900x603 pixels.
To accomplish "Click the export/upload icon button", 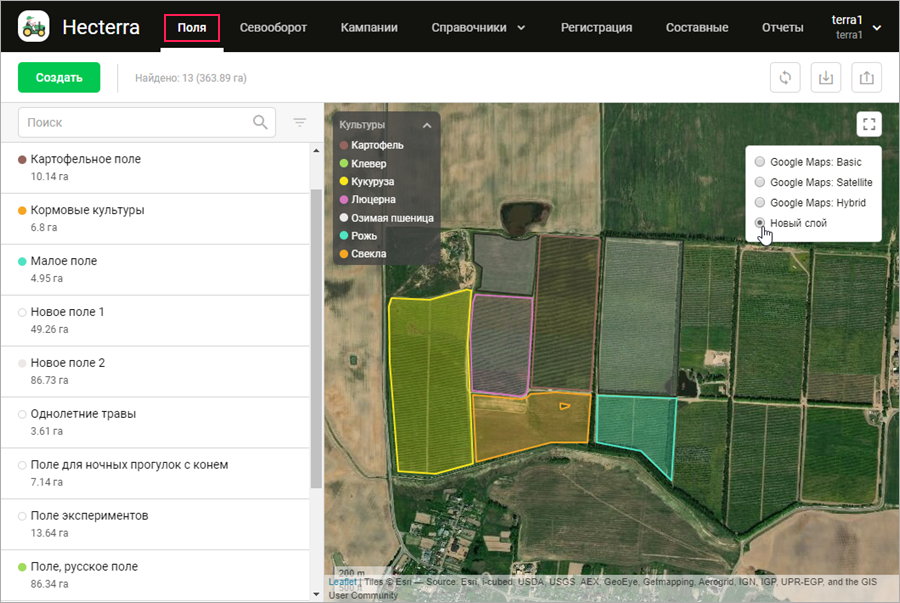I will point(867,78).
